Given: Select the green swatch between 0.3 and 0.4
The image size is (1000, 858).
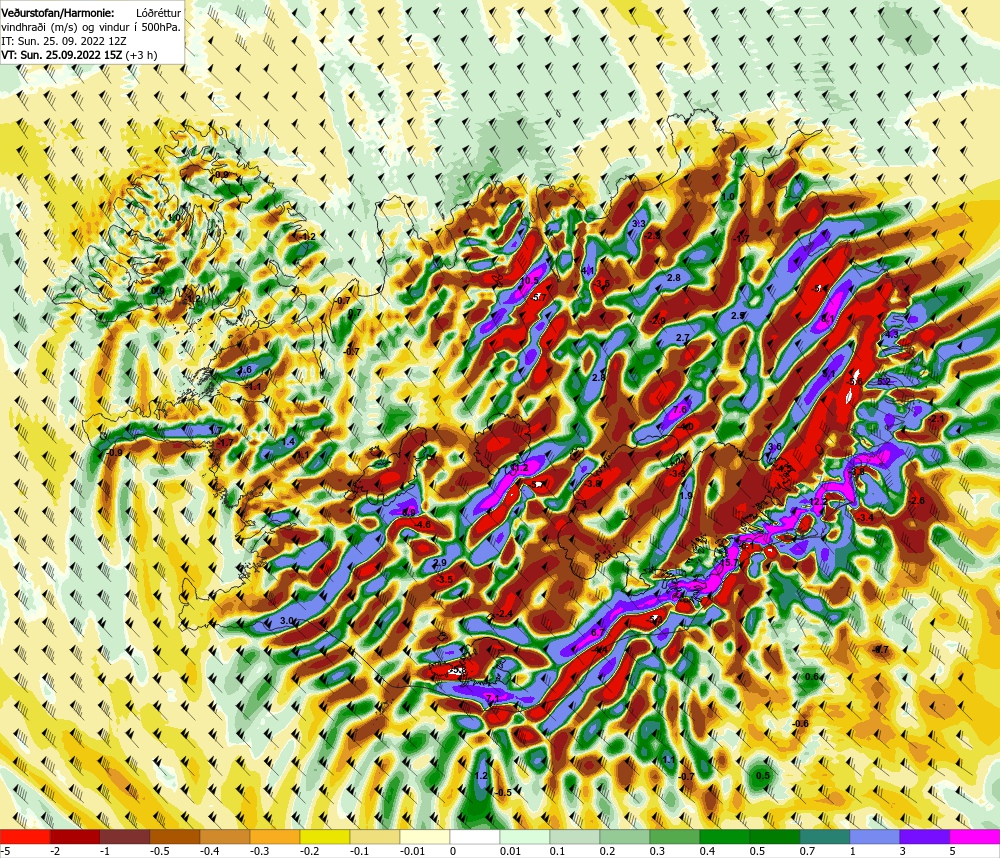Looking at the screenshot, I should (x=675, y=836).
